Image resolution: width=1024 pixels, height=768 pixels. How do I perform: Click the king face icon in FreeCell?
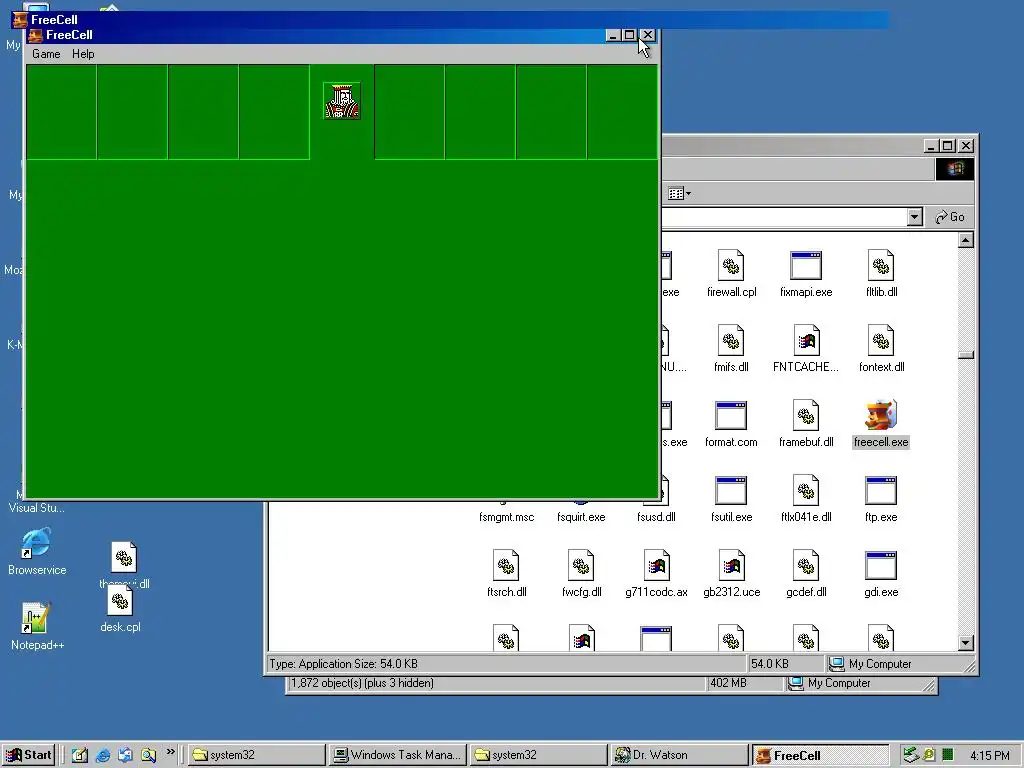[x=342, y=101]
